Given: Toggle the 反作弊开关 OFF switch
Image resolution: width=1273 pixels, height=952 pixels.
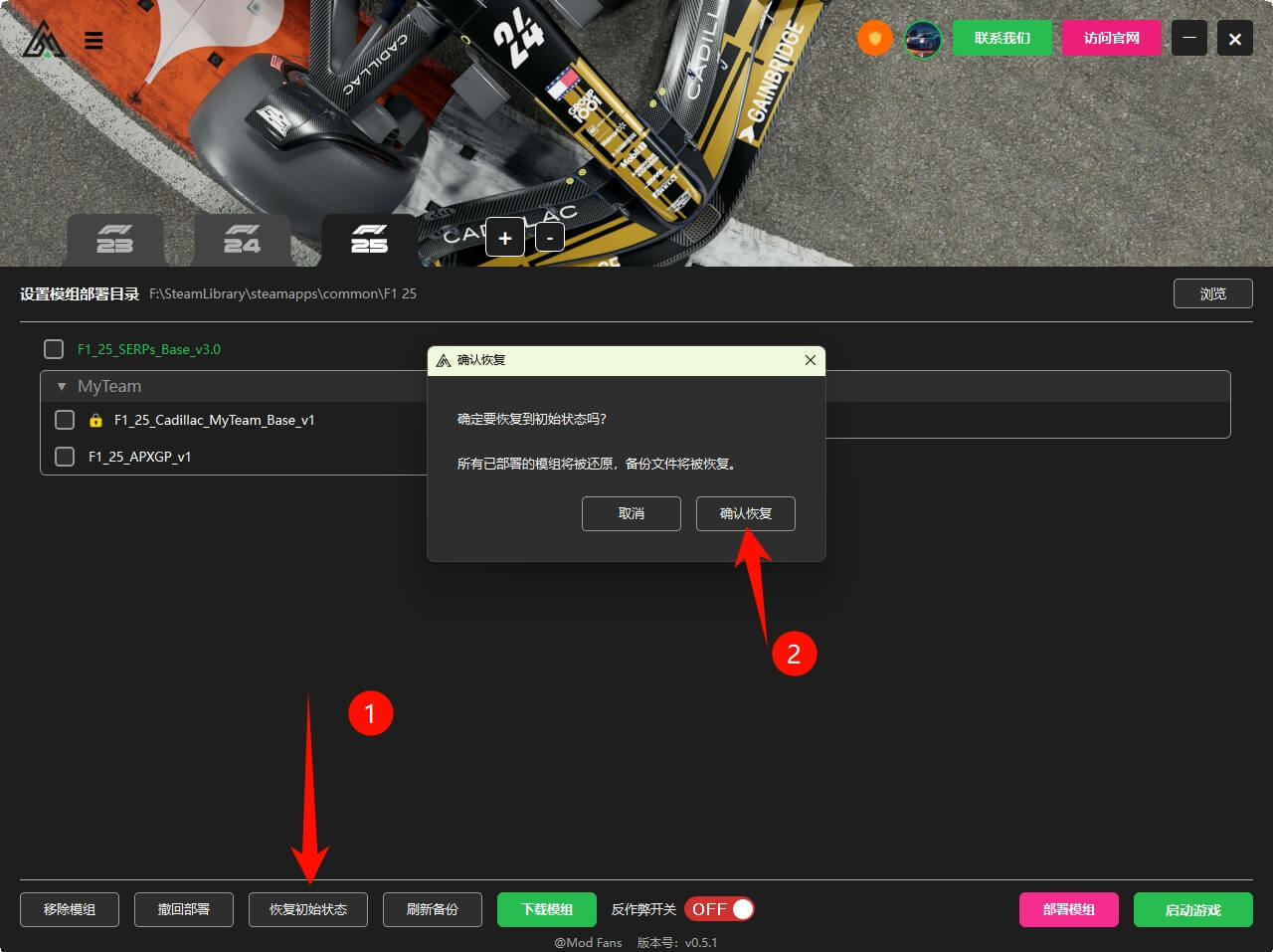Looking at the screenshot, I should pos(719,909).
